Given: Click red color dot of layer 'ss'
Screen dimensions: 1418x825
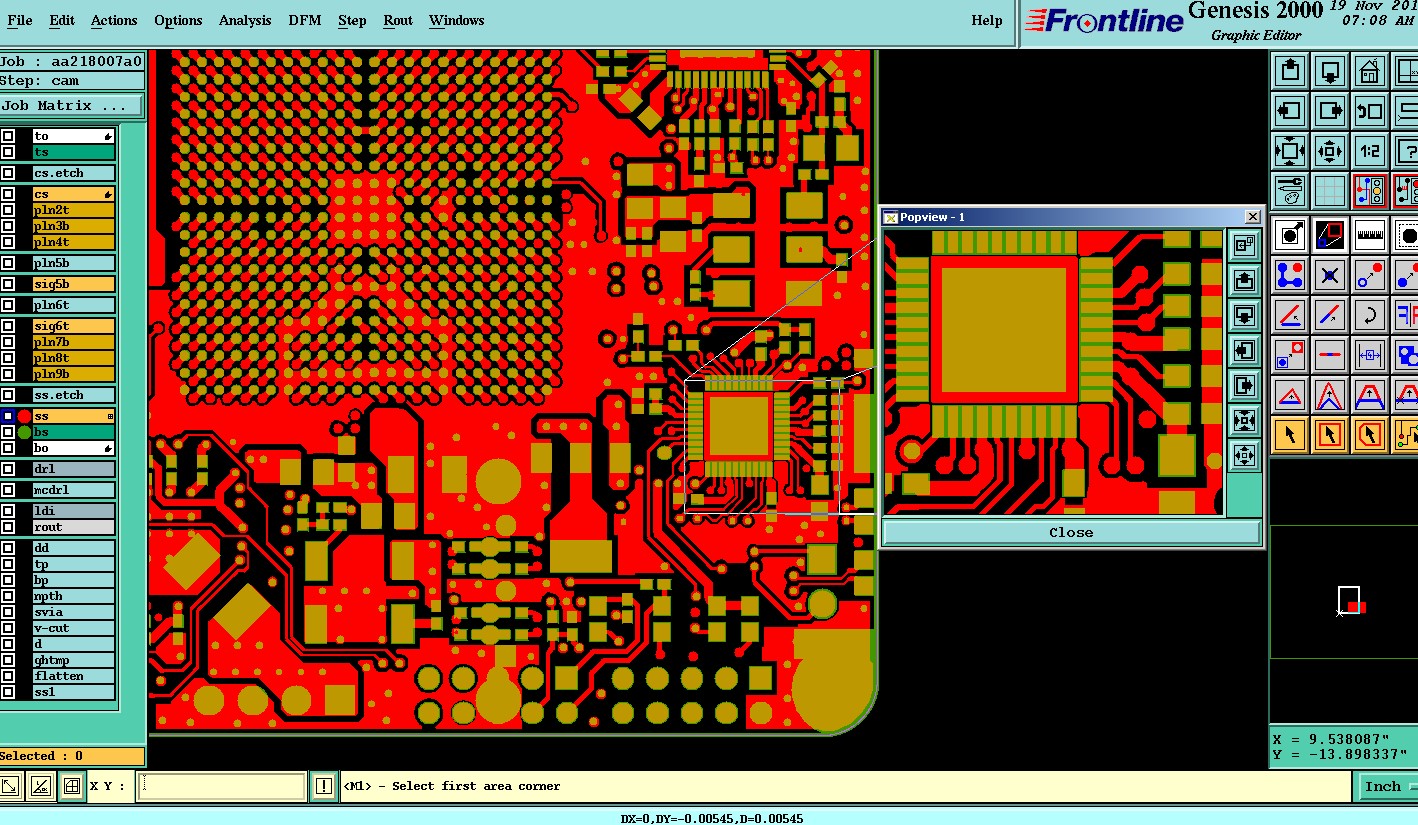Looking at the screenshot, I should 24,416.
